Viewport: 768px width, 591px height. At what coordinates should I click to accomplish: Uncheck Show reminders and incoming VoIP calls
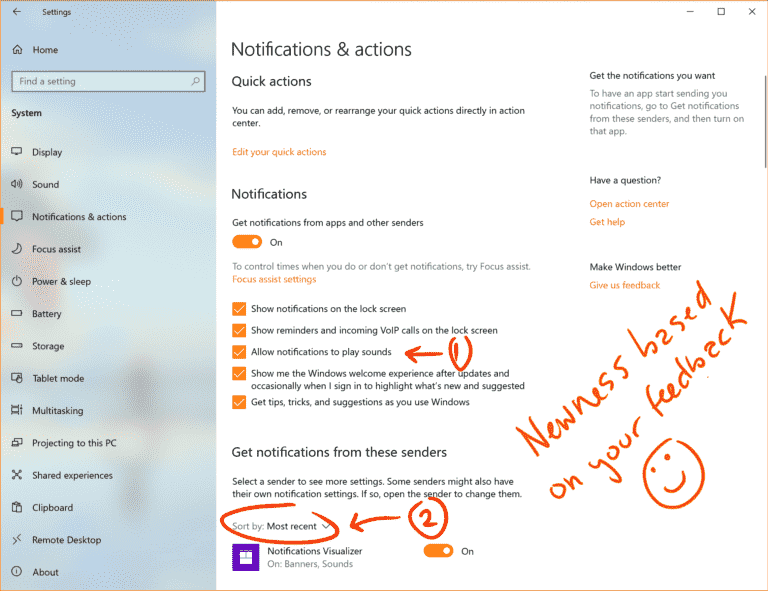(x=239, y=330)
